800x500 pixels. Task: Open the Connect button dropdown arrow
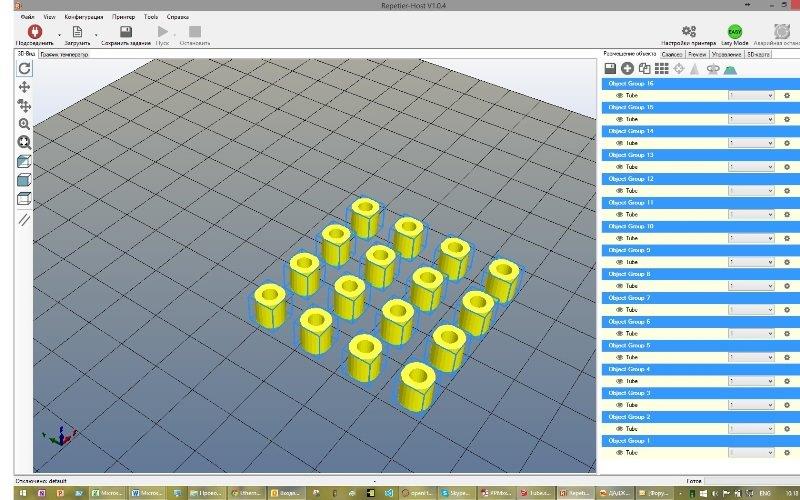59,35
